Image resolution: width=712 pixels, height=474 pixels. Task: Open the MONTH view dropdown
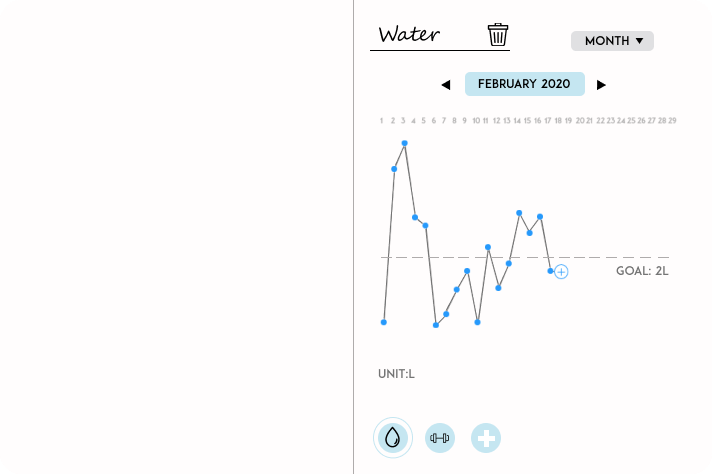(x=612, y=41)
